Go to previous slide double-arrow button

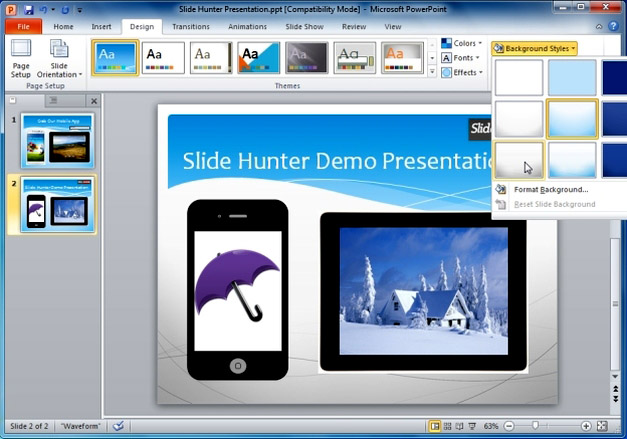[615, 388]
